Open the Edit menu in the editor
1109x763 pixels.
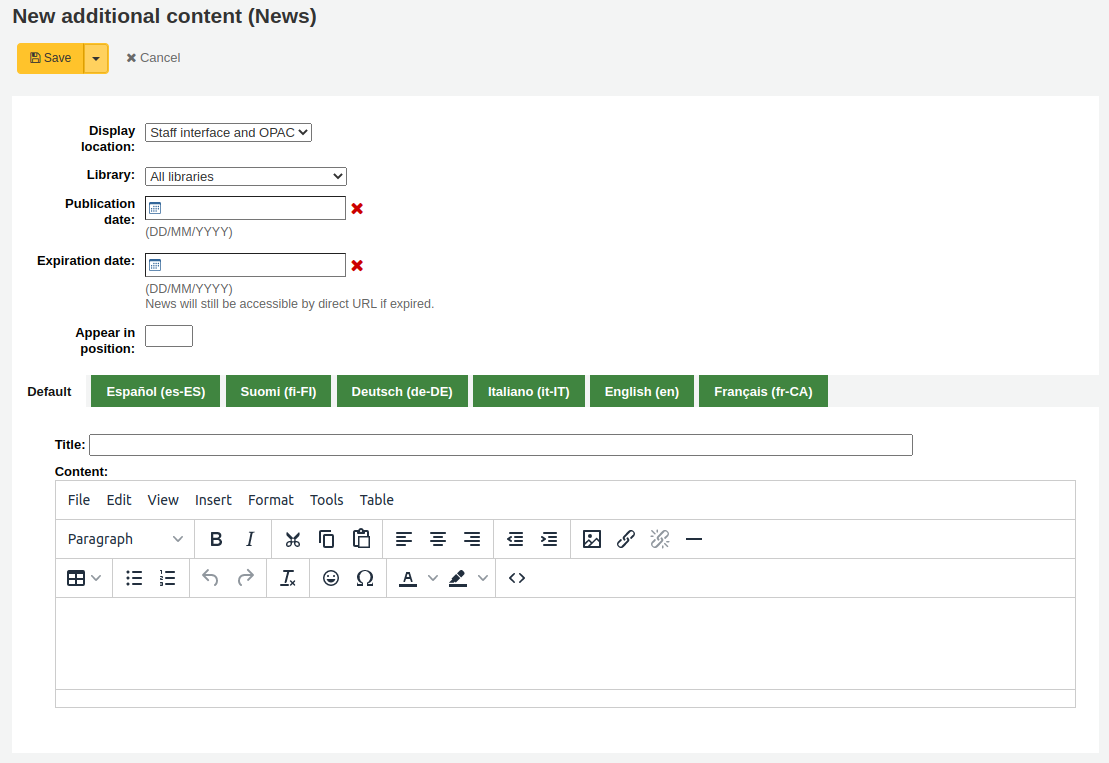tap(119, 500)
